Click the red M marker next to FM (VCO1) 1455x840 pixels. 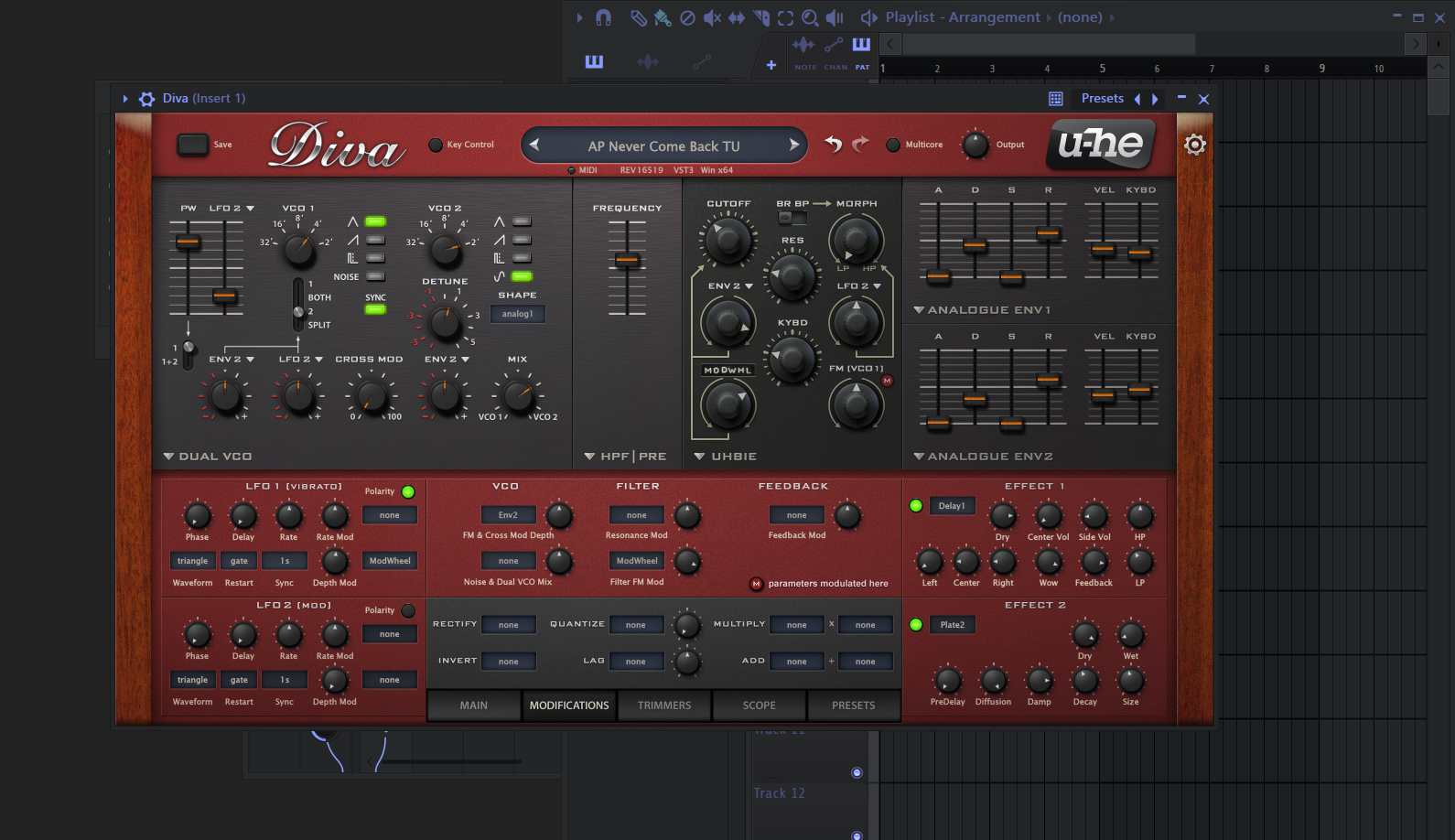[x=887, y=381]
